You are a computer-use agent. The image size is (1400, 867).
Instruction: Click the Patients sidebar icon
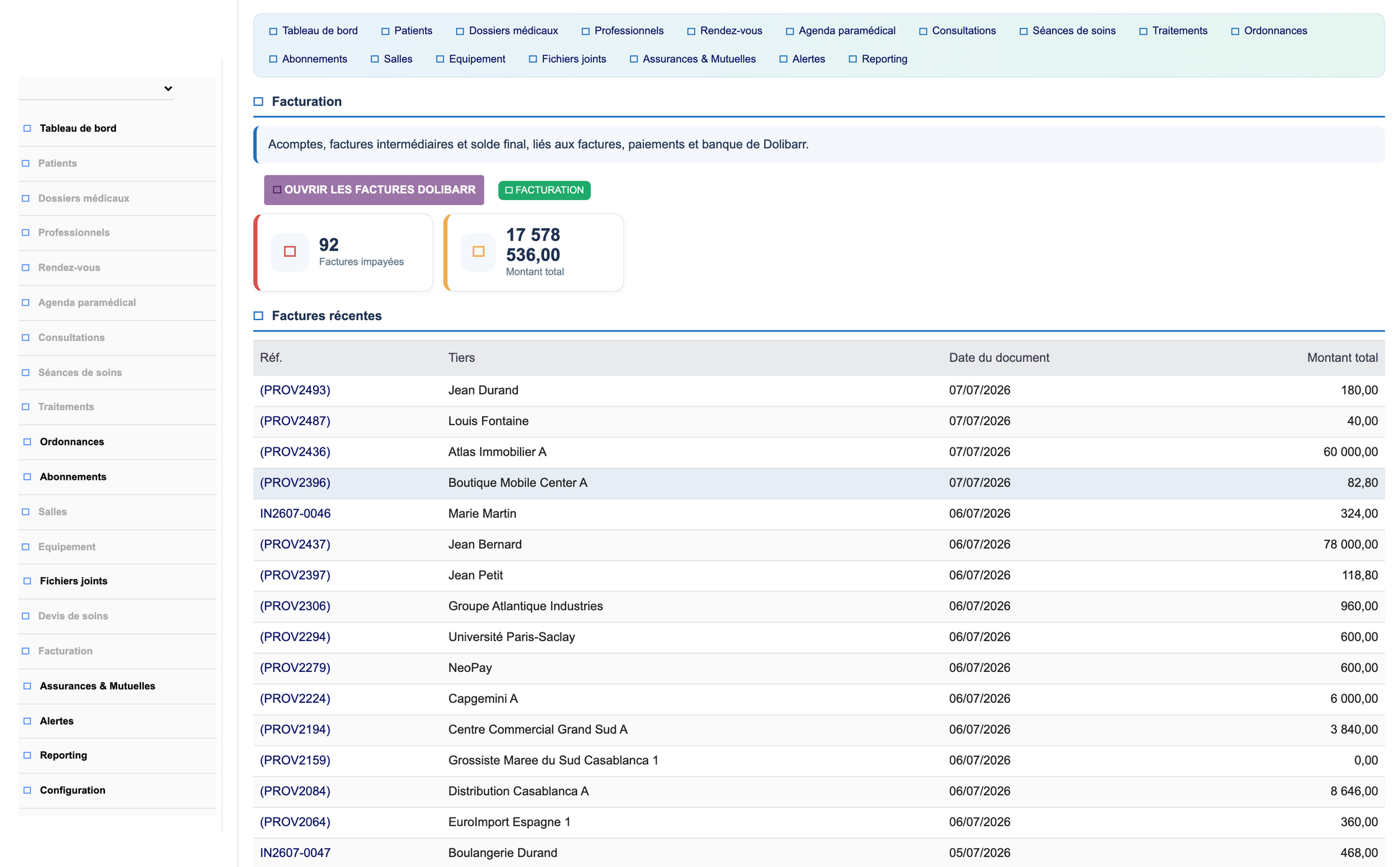26,163
